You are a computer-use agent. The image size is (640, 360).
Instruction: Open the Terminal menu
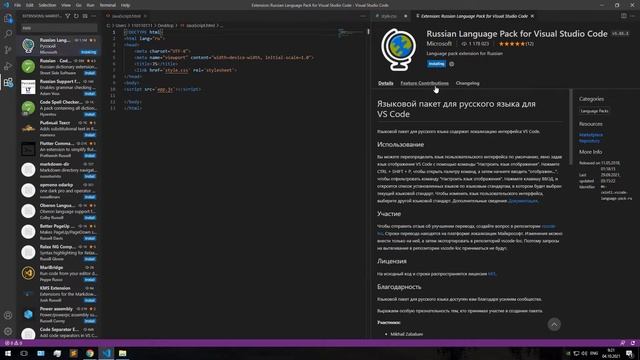click(x=108, y=5)
